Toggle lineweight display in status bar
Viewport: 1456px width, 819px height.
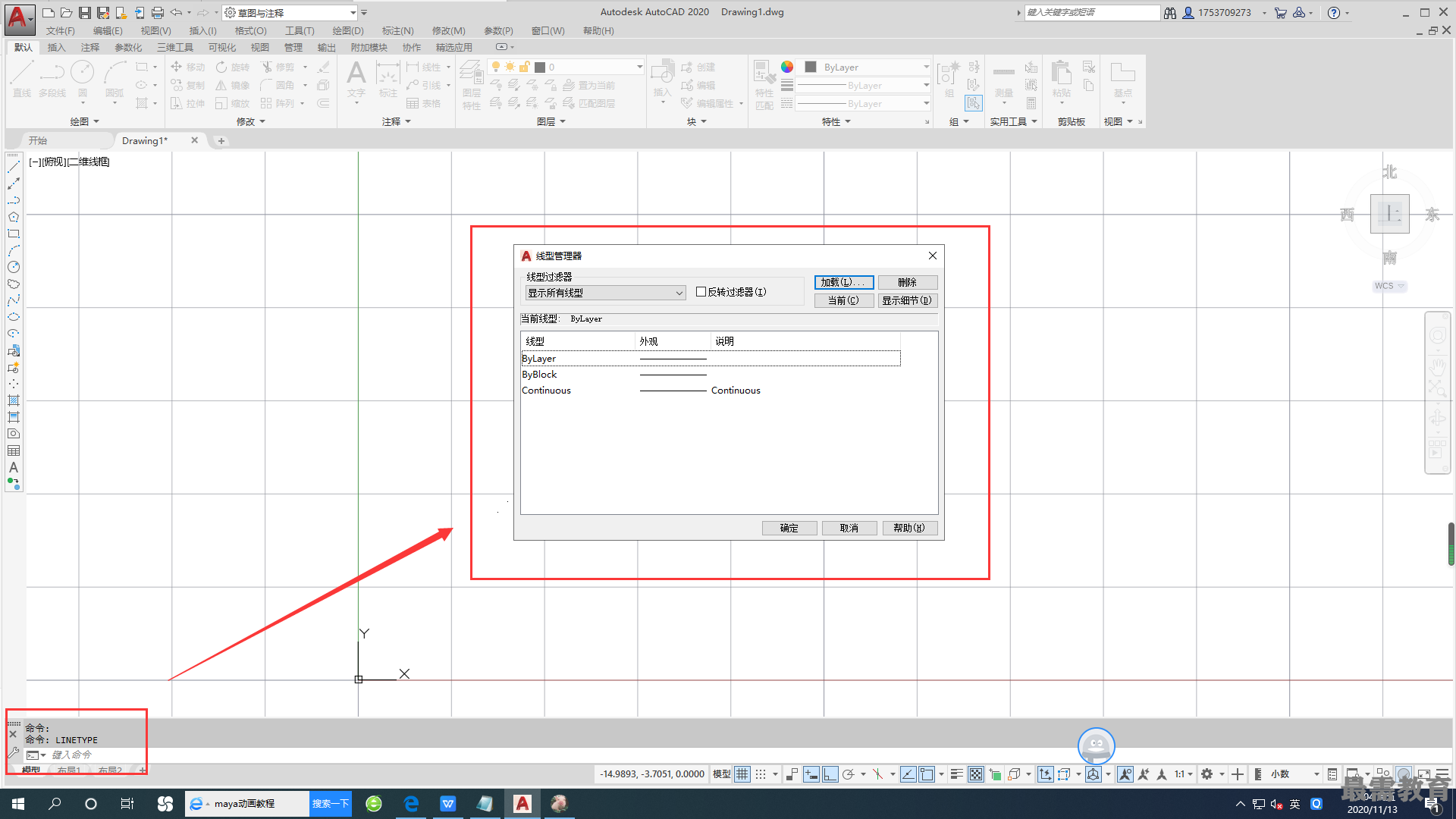957,774
